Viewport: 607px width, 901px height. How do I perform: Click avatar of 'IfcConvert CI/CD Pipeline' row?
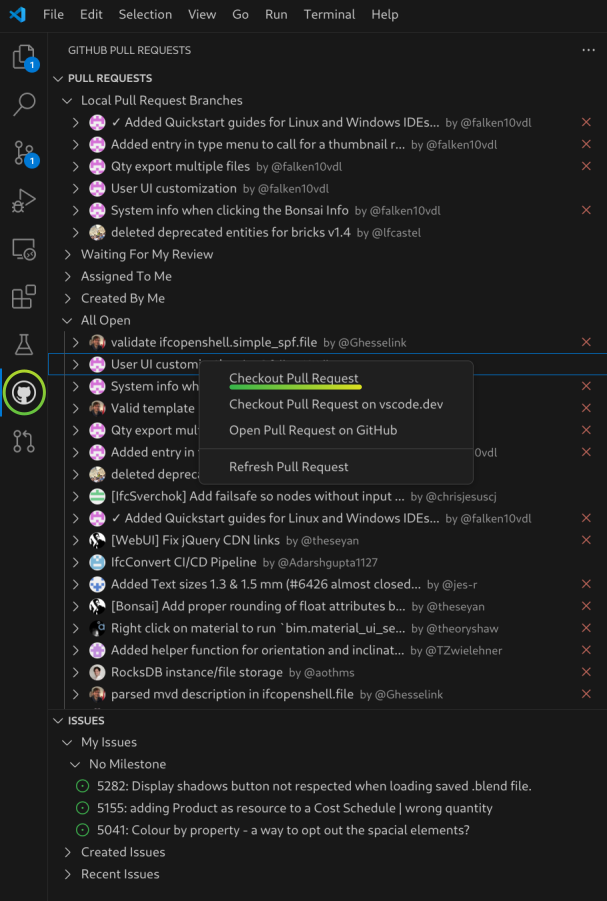click(97, 563)
